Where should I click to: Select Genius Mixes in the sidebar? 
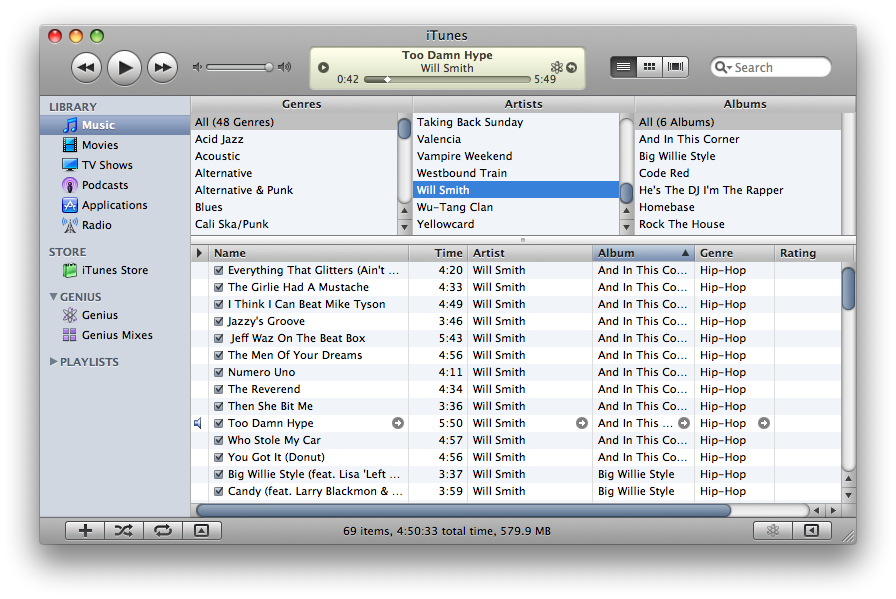click(115, 335)
